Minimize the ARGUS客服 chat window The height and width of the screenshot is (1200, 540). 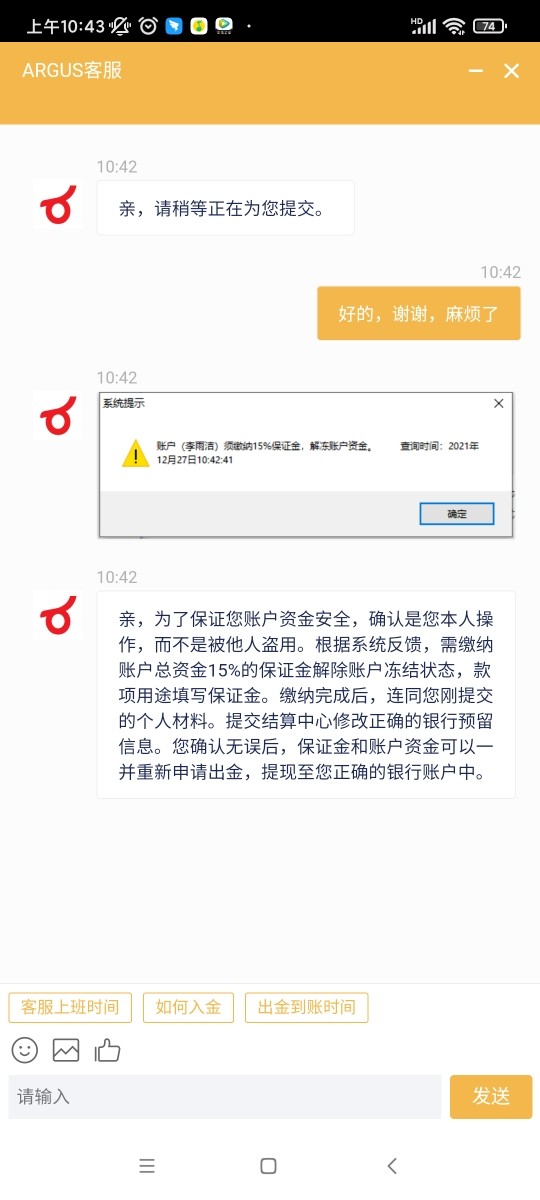pos(476,71)
